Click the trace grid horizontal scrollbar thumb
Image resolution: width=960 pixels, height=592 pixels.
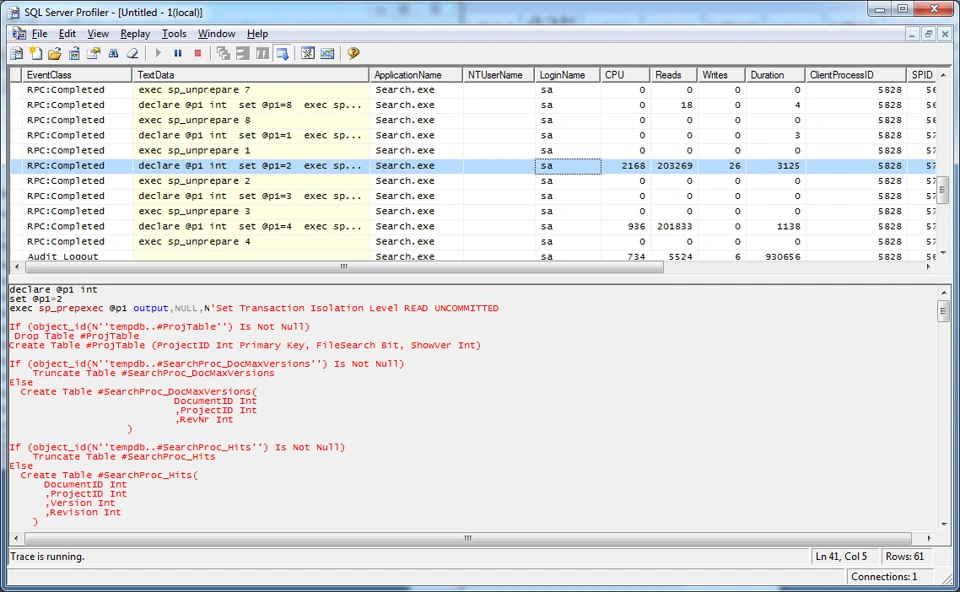344,267
